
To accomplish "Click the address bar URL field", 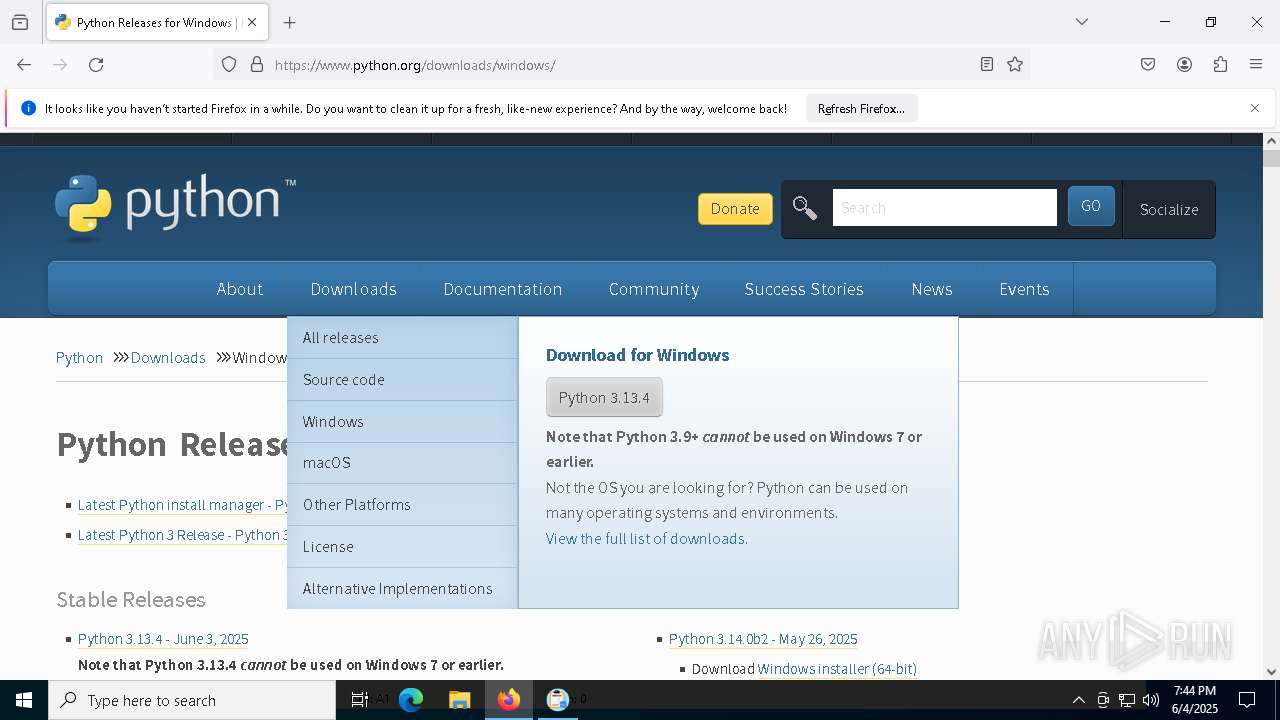I will [620, 65].
